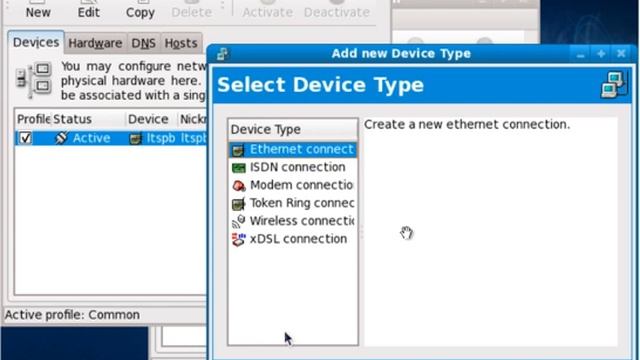Click the Copy toolbar button

coord(140,10)
